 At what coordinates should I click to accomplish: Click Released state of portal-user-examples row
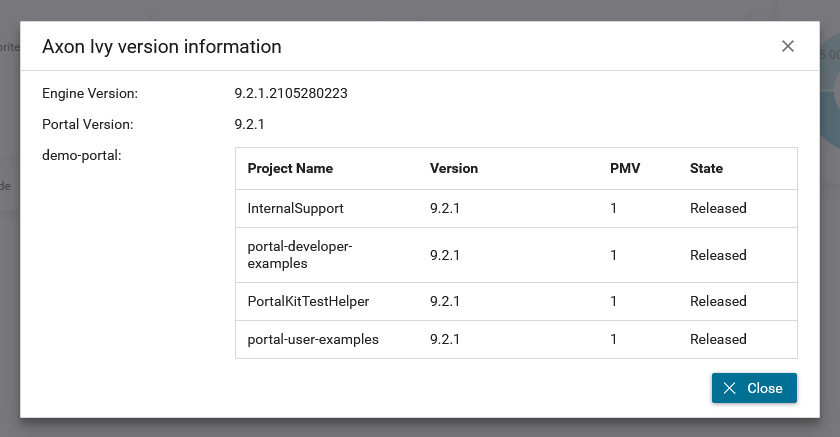pyautogui.click(x=718, y=340)
